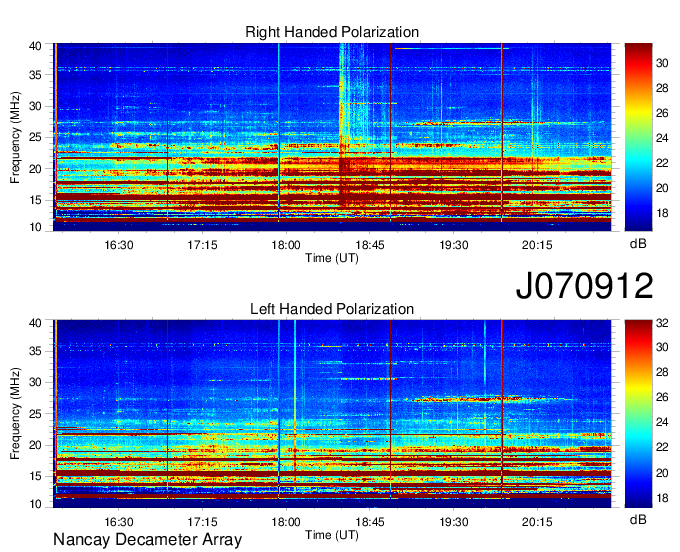Click the "18" value on top colorbar

[x=662, y=213]
